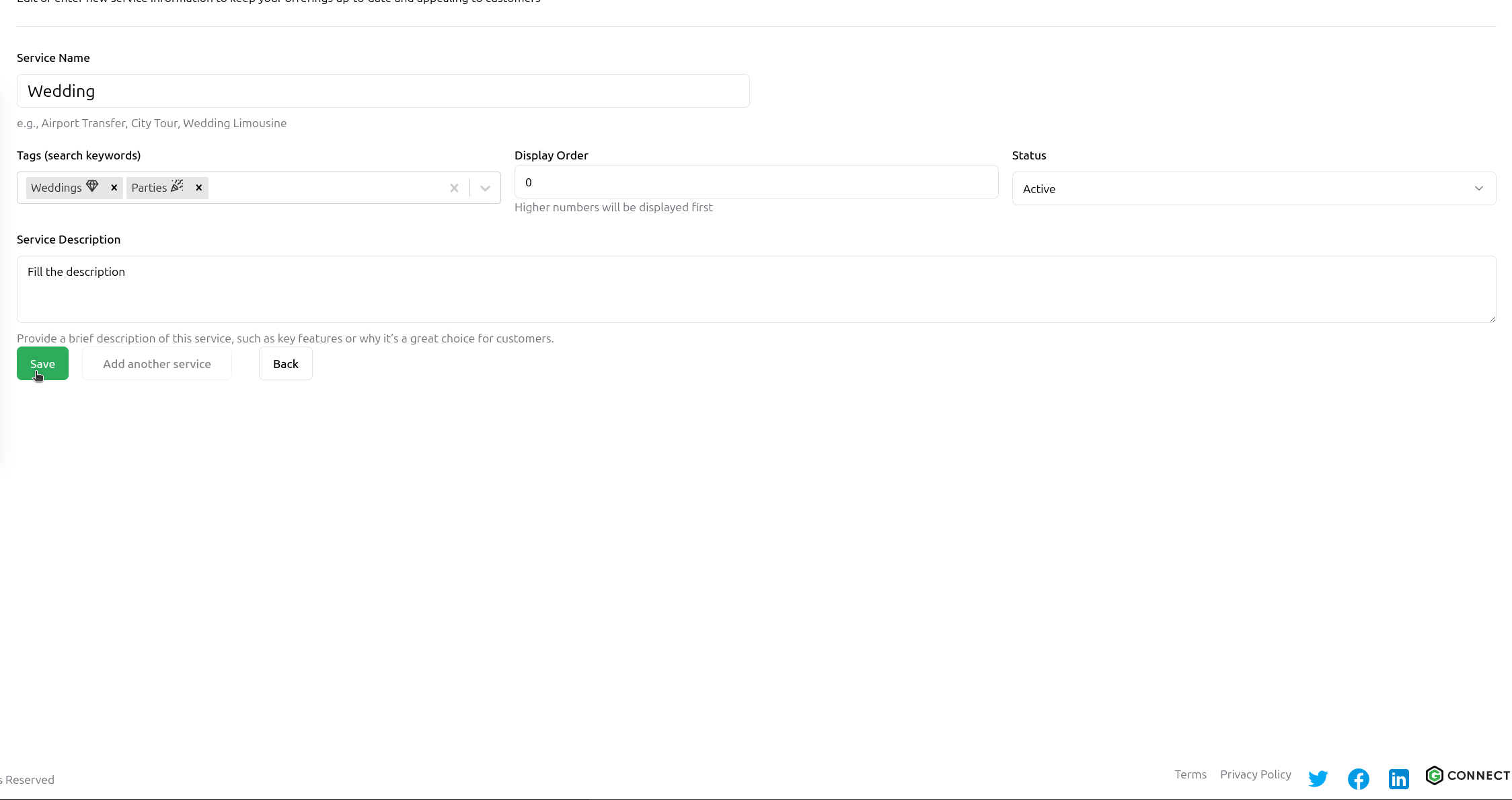Screen dimensions: 1512x800
Task: Remove the Weddings tag
Action: pos(114,188)
